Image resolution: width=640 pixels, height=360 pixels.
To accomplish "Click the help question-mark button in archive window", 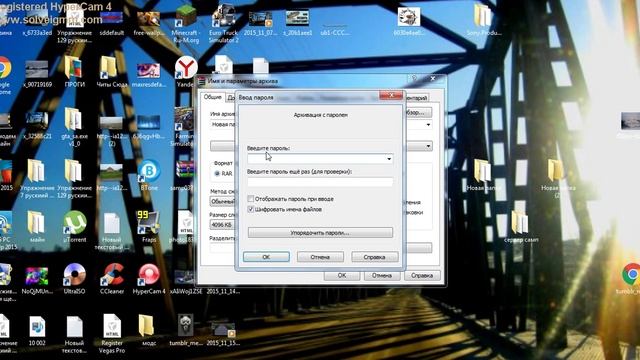I will (414, 78).
